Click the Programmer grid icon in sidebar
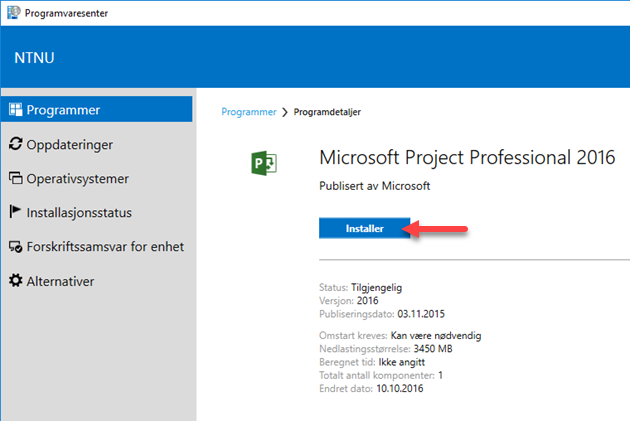Screen dimensions: 630x421 [16, 109]
